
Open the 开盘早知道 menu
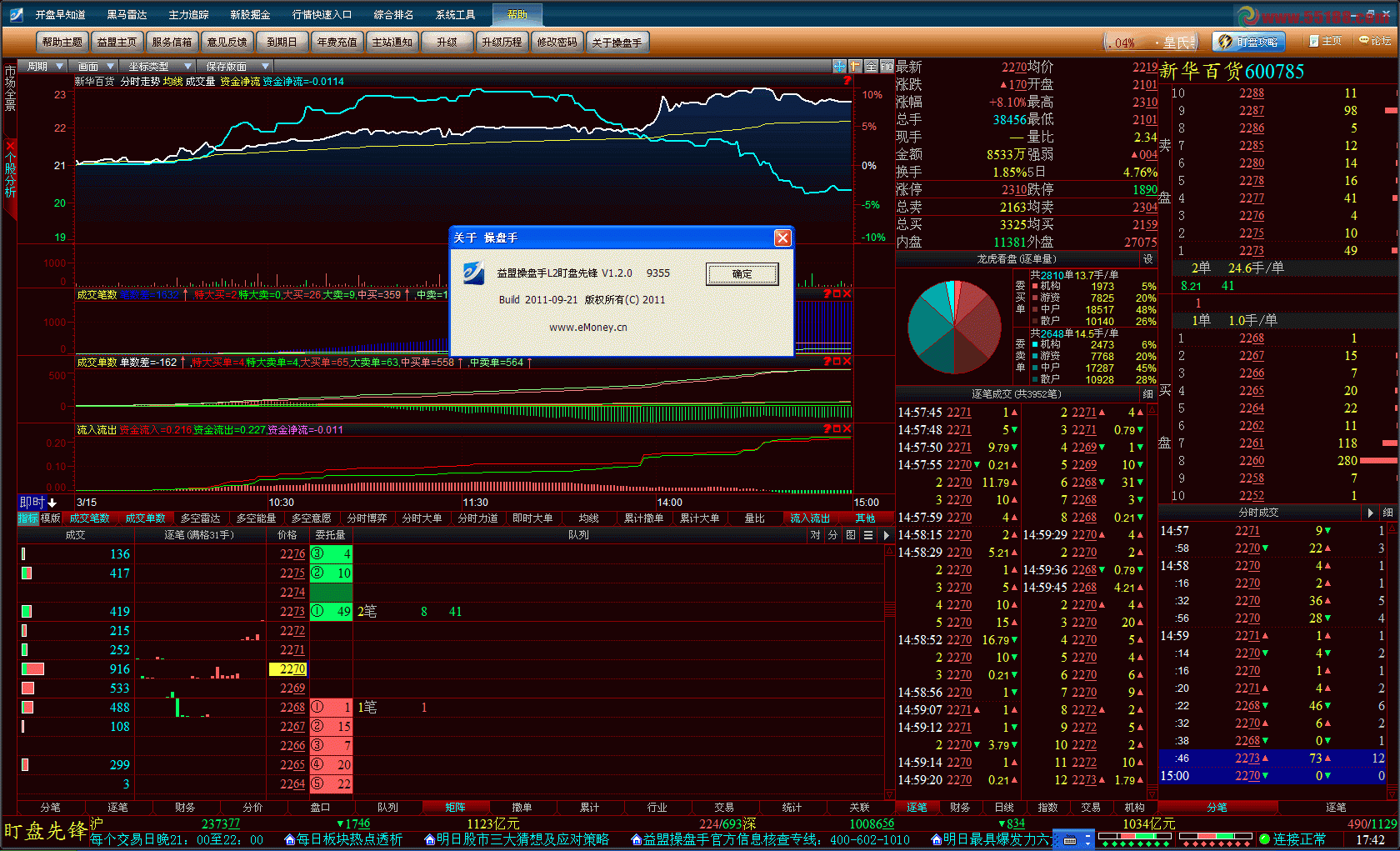pos(60,15)
